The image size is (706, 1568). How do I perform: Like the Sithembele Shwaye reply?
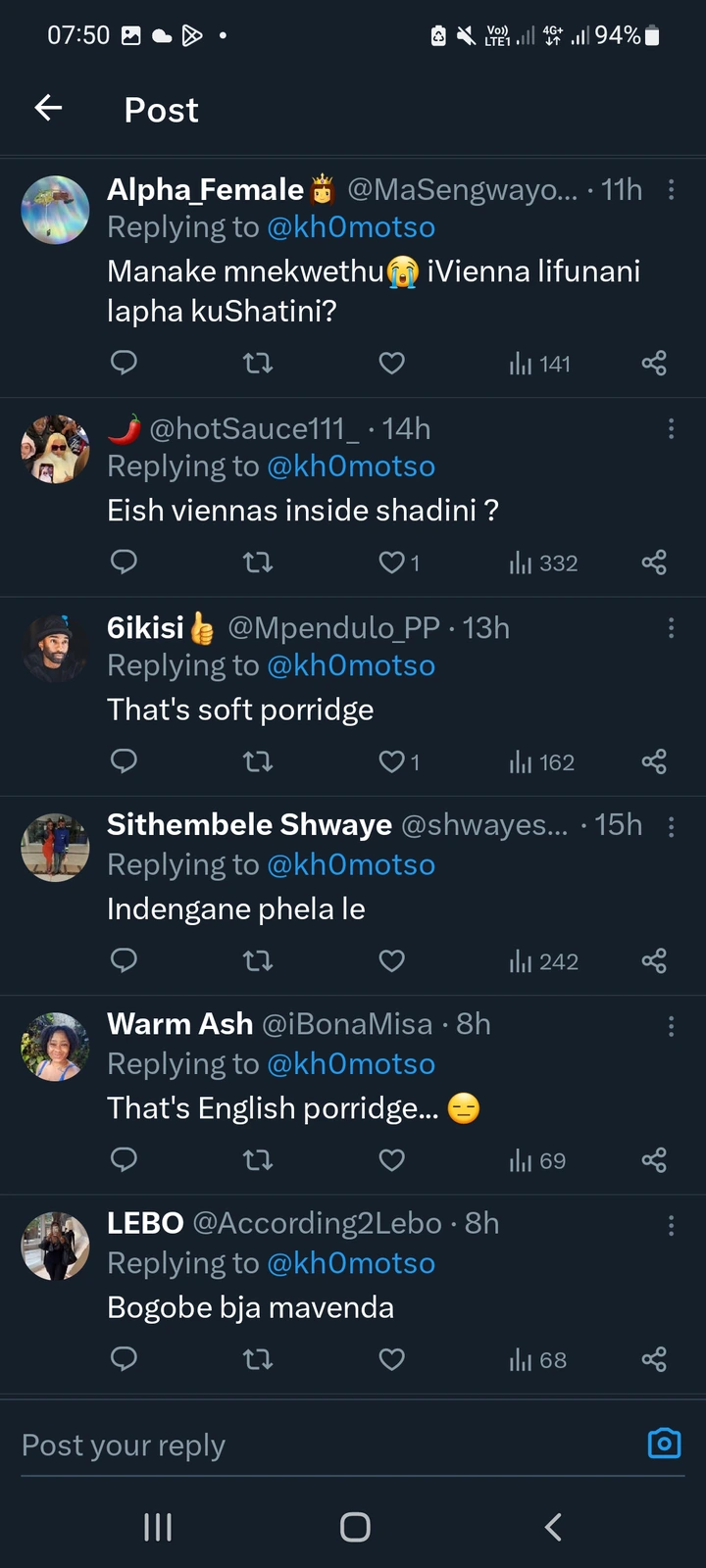point(391,960)
